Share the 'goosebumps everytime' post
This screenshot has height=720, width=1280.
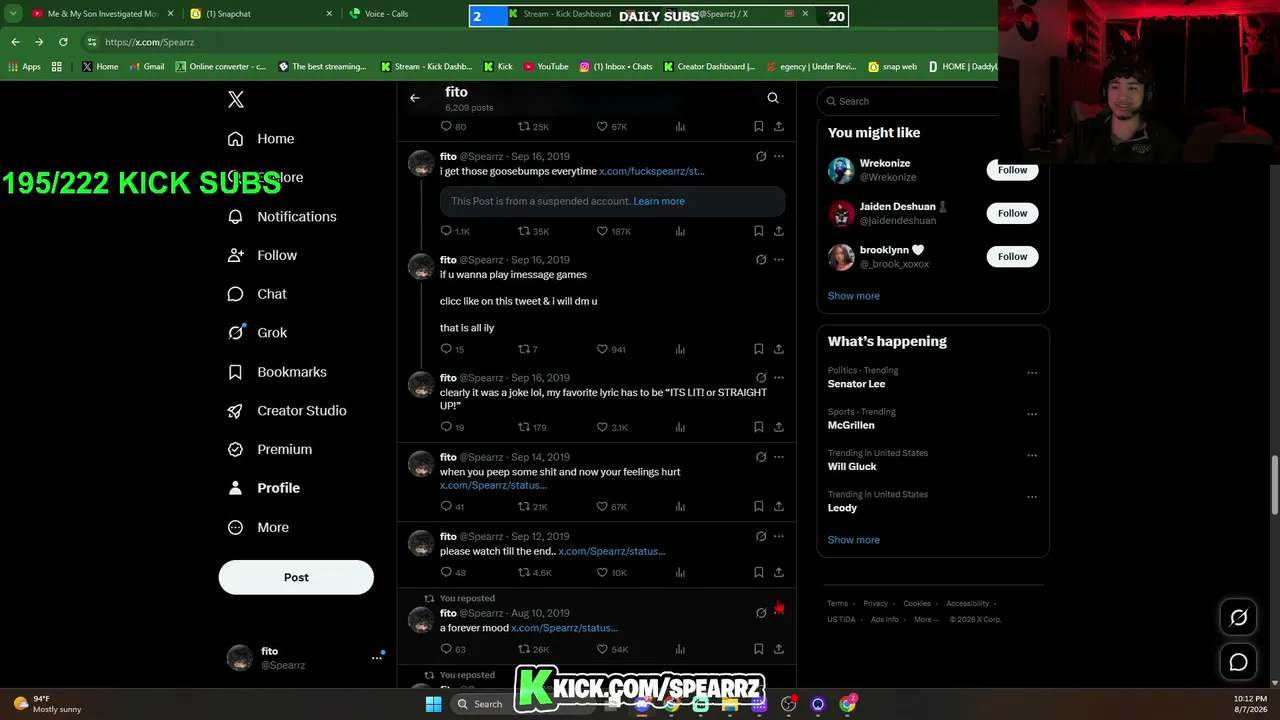point(779,231)
